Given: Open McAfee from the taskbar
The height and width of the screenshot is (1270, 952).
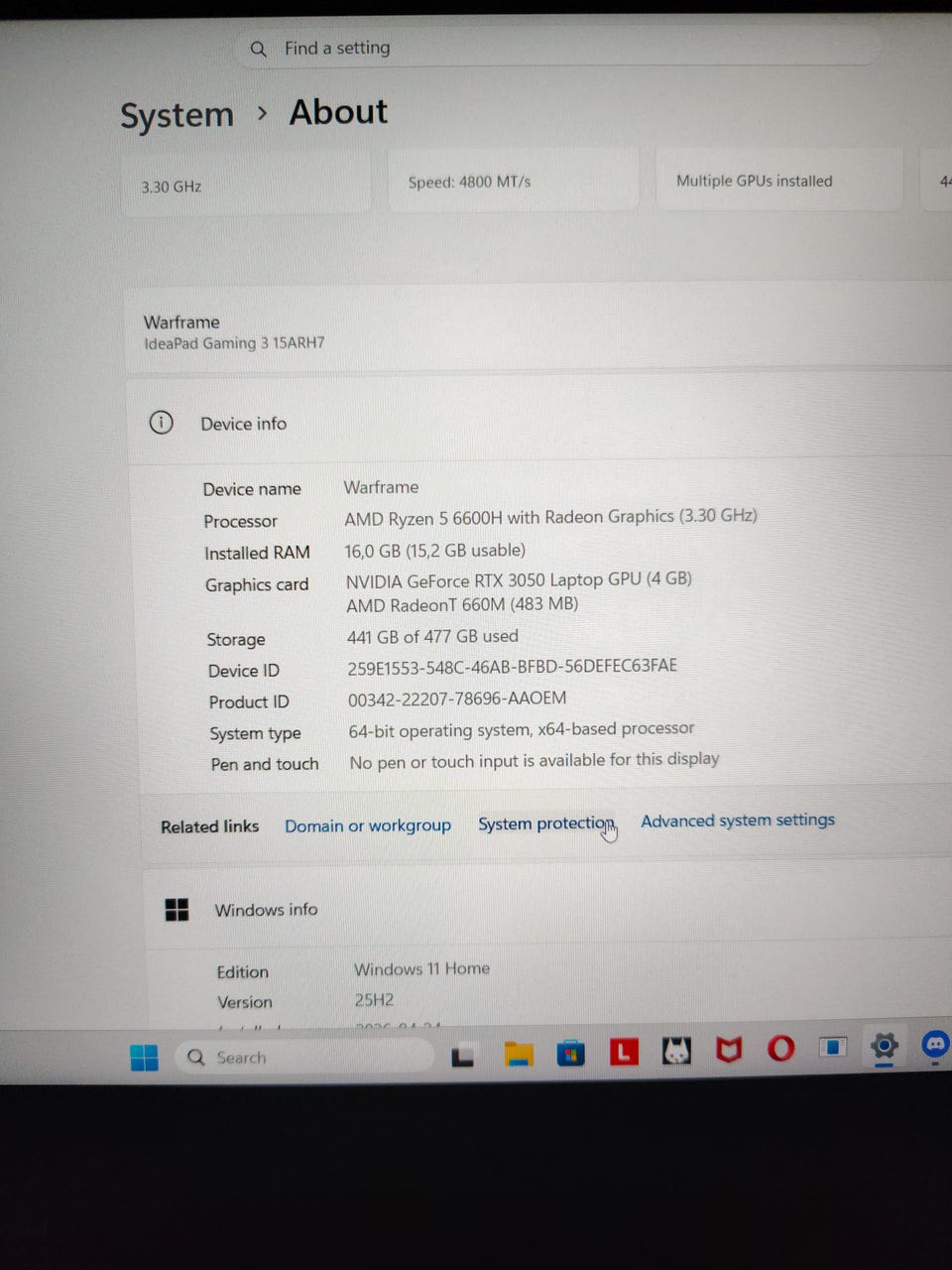Looking at the screenshot, I should coord(729,1050).
